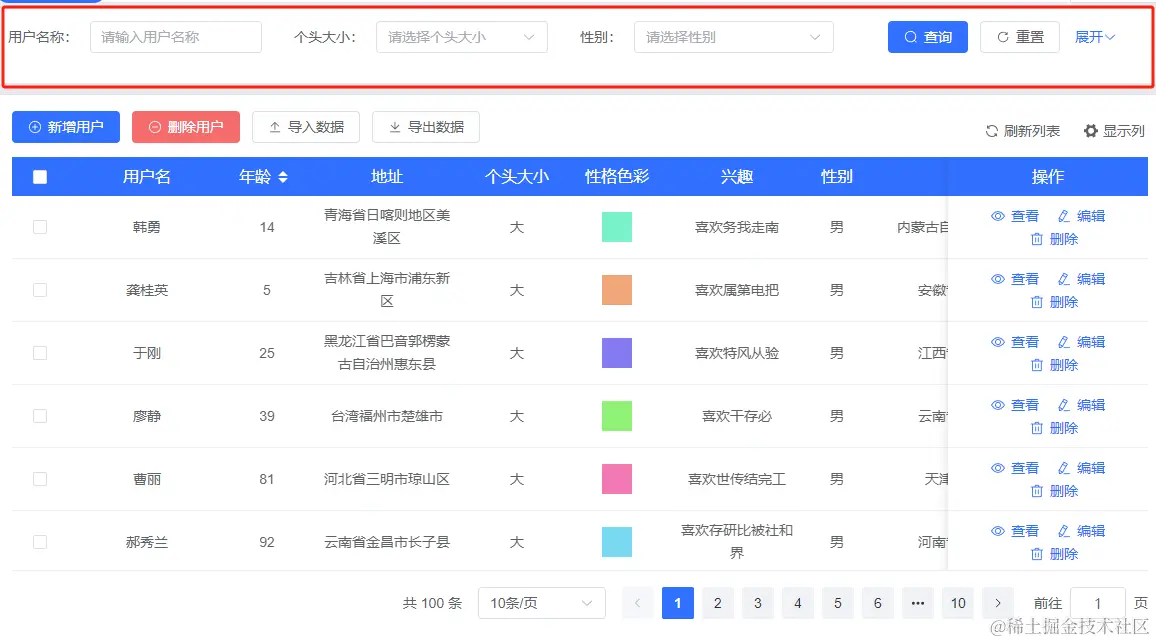Viewport: 1156px width, 643px height.
Task: Edit the 于刚 row with 编辑
Action: pos(1082,342)
